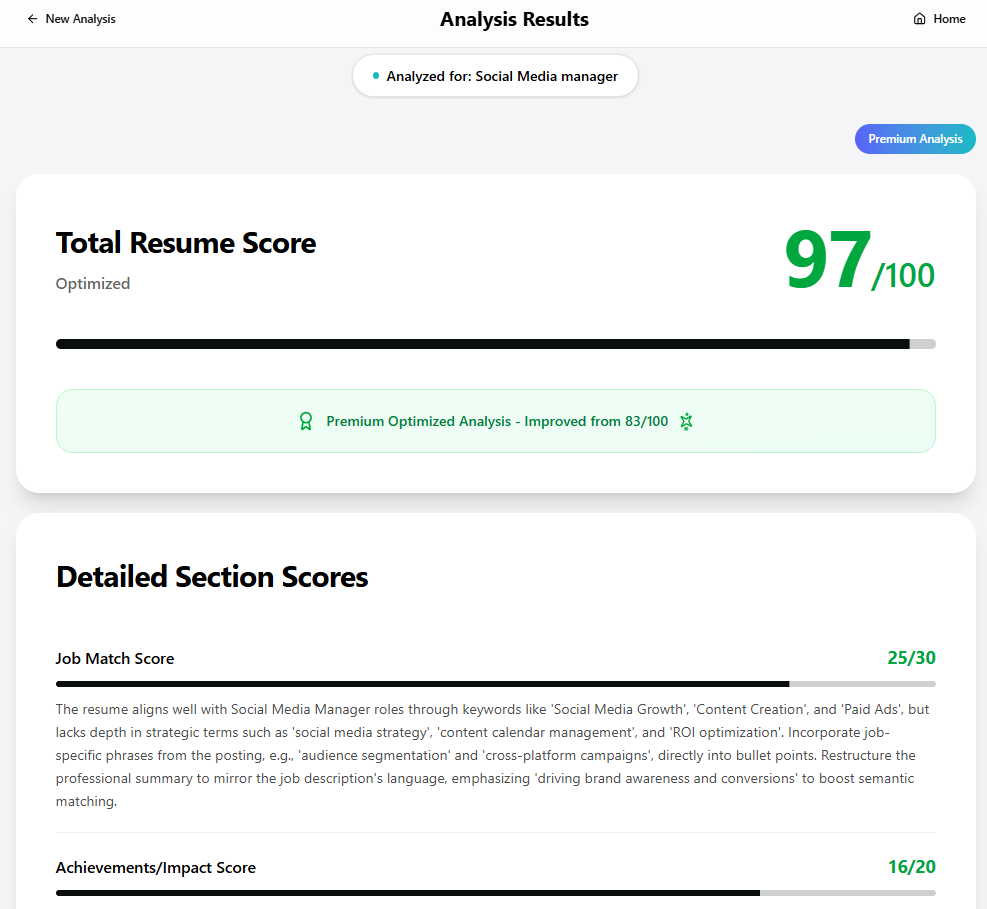Select the 'Premium Optimized Analysis' banner
987x909 pixels.
click(495, 421)
